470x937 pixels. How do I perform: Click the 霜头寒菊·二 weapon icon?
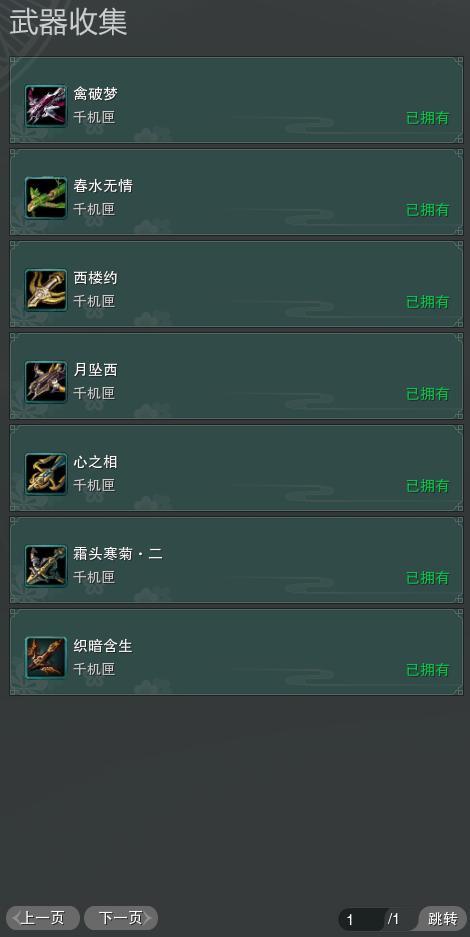click(46, 566)
